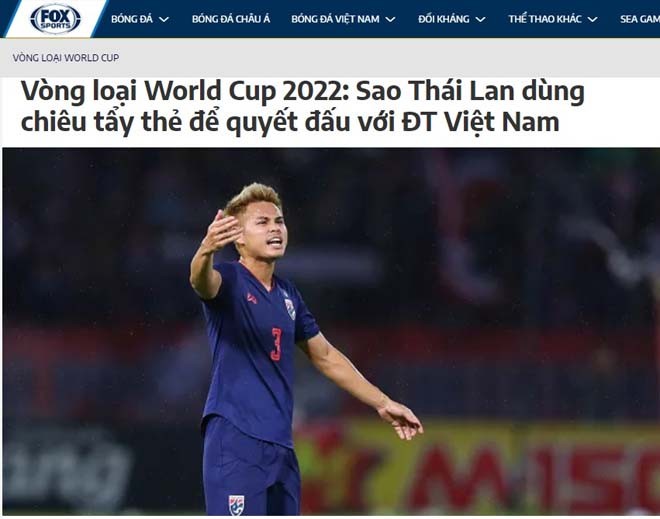Screen dimensions: 660x519
Task: Expand the BÓNG ĐÁ chevron arrow
Action: coord(164,19)
